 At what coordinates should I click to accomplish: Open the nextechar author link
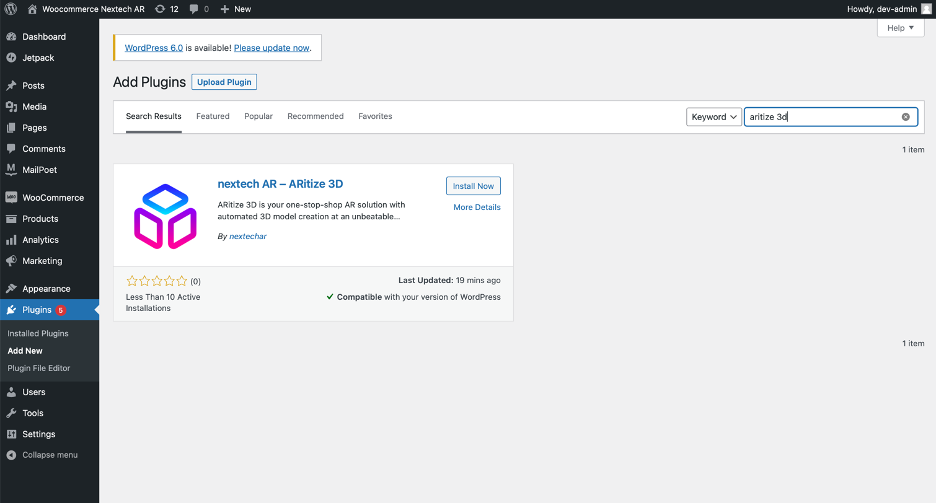click(x=248, y=236)
